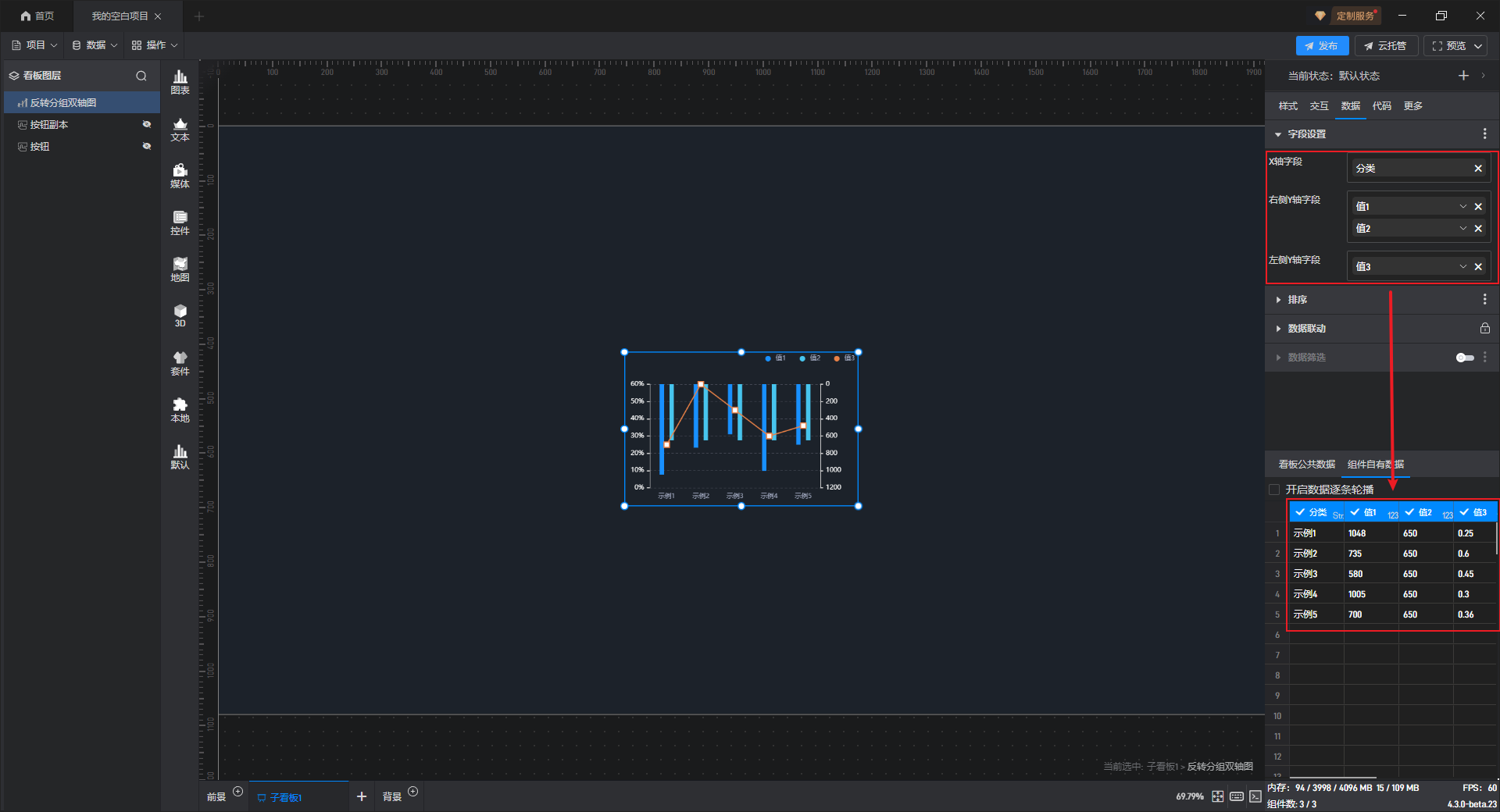Click the 1048 data cell
1500x812 pixels.
[x=1370, y=533]
